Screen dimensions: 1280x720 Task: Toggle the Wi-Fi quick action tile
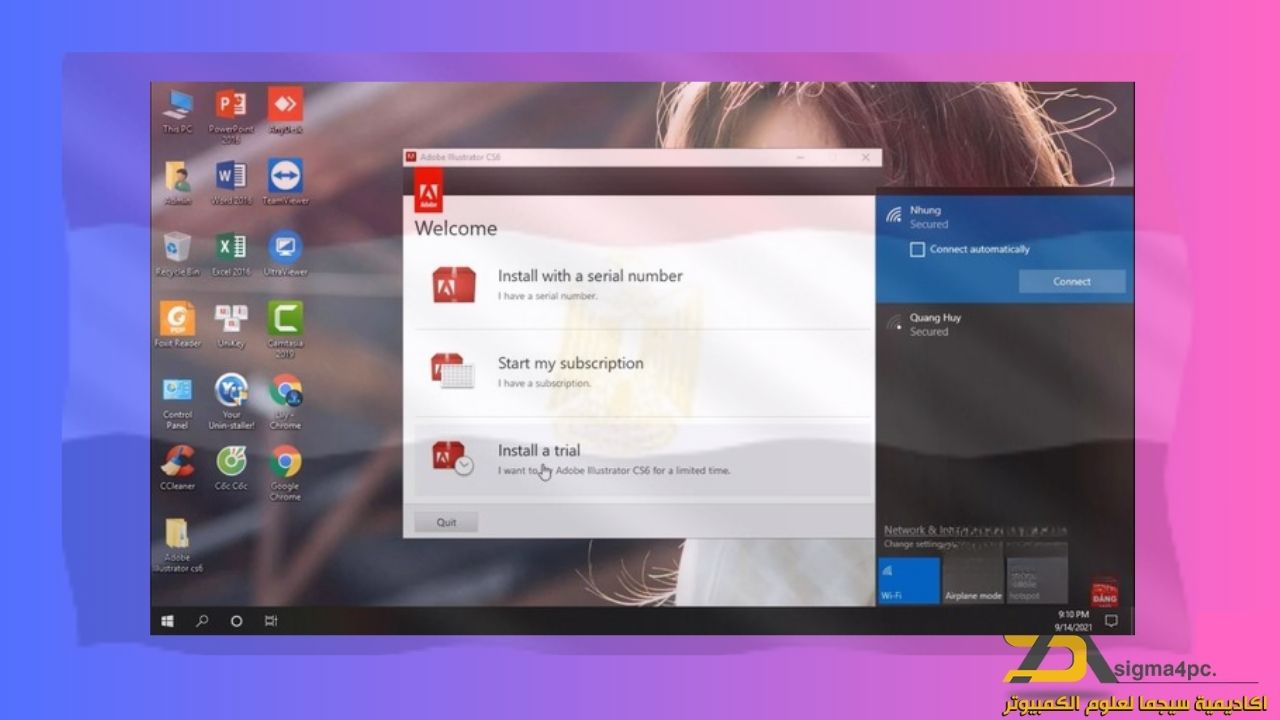909,580
